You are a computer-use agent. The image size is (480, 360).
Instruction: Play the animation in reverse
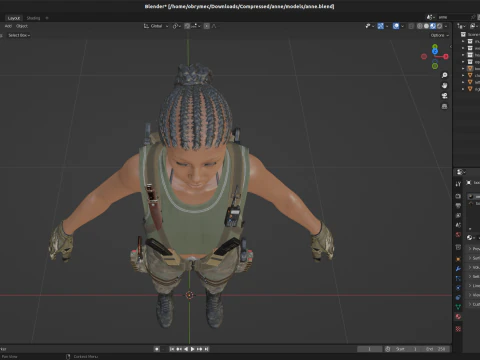[186, 349]
